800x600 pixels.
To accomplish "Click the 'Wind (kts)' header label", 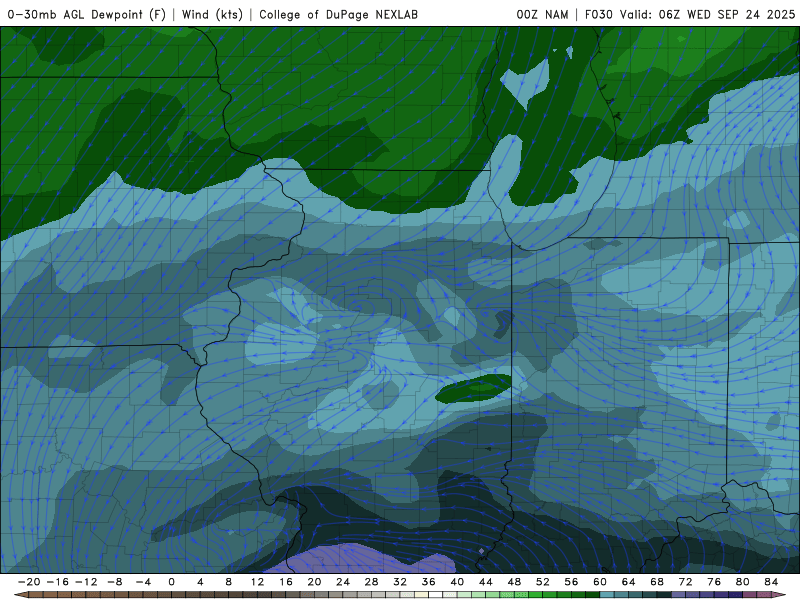I will pos(212,14).
